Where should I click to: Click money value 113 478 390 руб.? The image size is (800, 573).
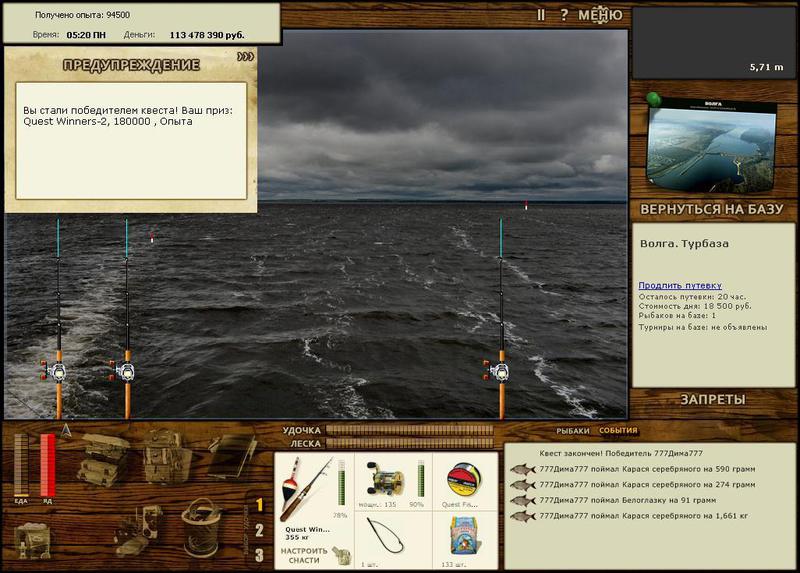207,35
